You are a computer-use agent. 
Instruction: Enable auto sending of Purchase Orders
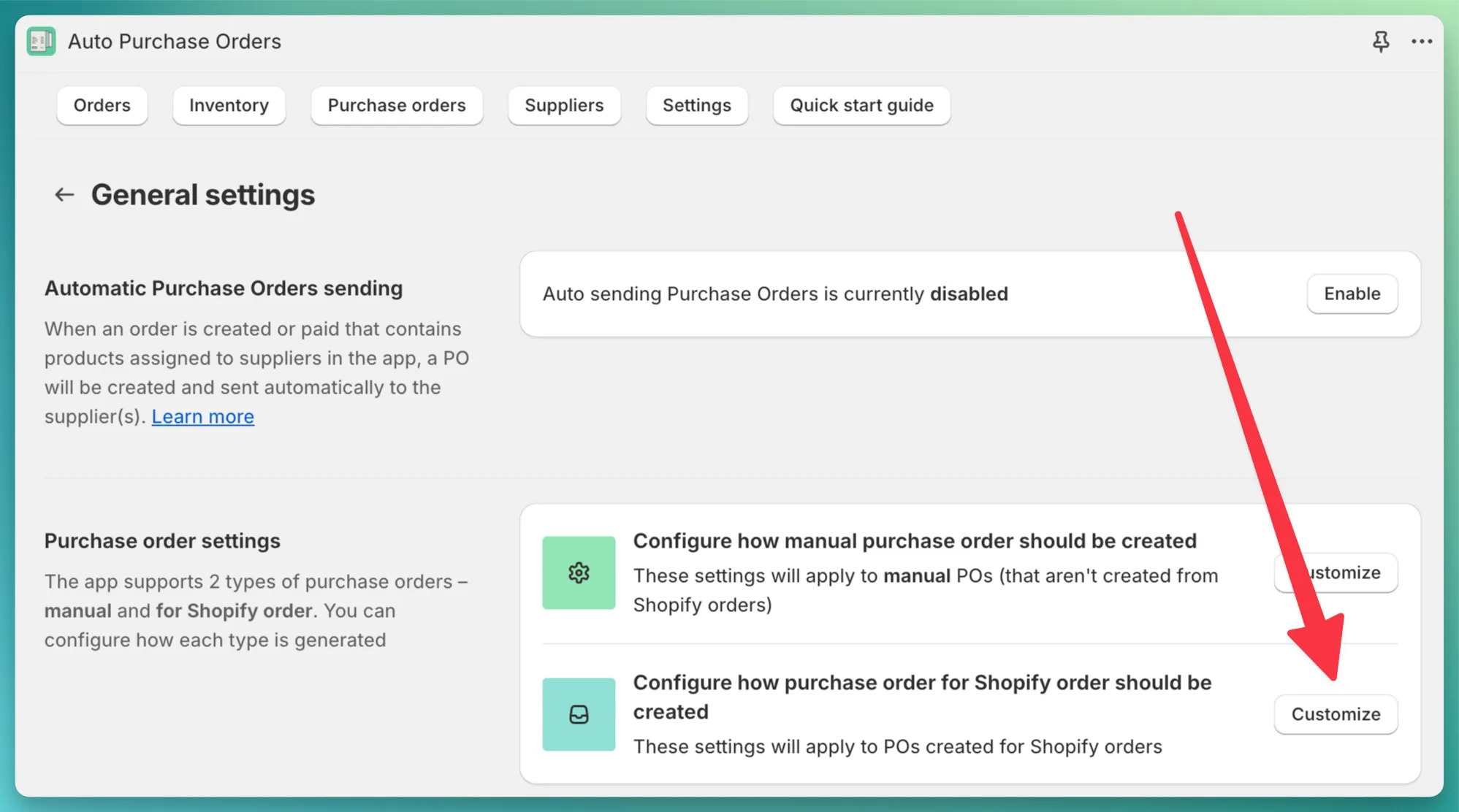[x=1352, y=294]
